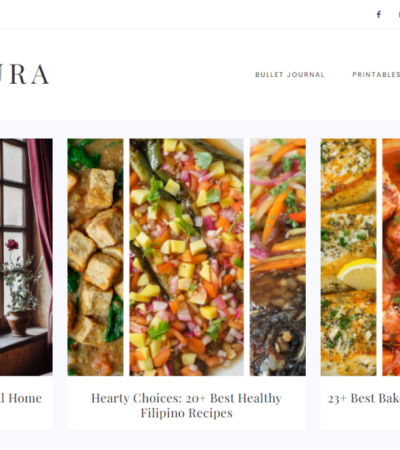Select the grilled fish with carrot strips photo
The height and width of the screenshot is (450, 400).
(278, 257)
